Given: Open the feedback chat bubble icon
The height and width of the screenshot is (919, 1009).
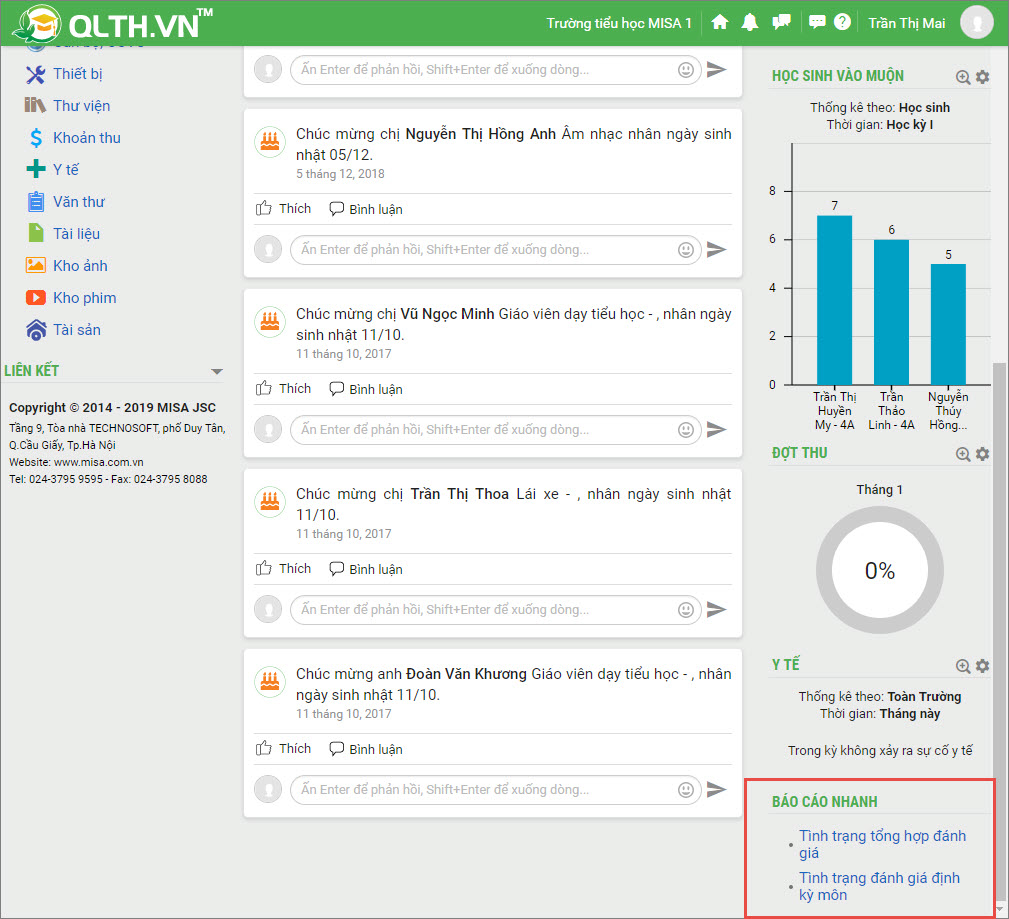Looking at the screenshot, I should click(x=817, y=23).
